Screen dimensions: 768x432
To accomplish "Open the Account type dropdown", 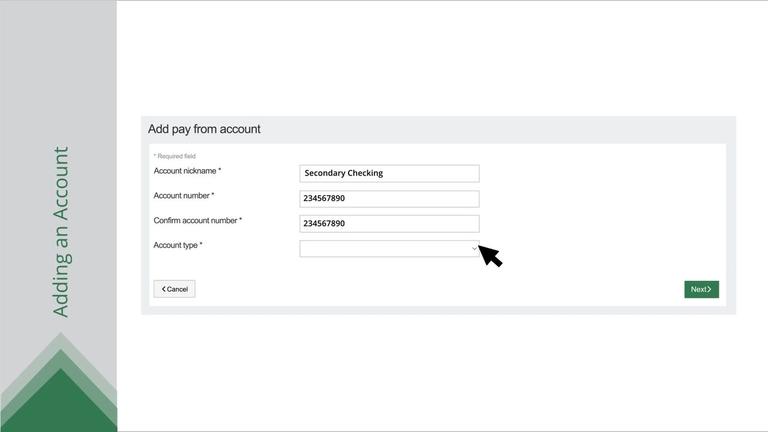I will [x=389, y=248].
